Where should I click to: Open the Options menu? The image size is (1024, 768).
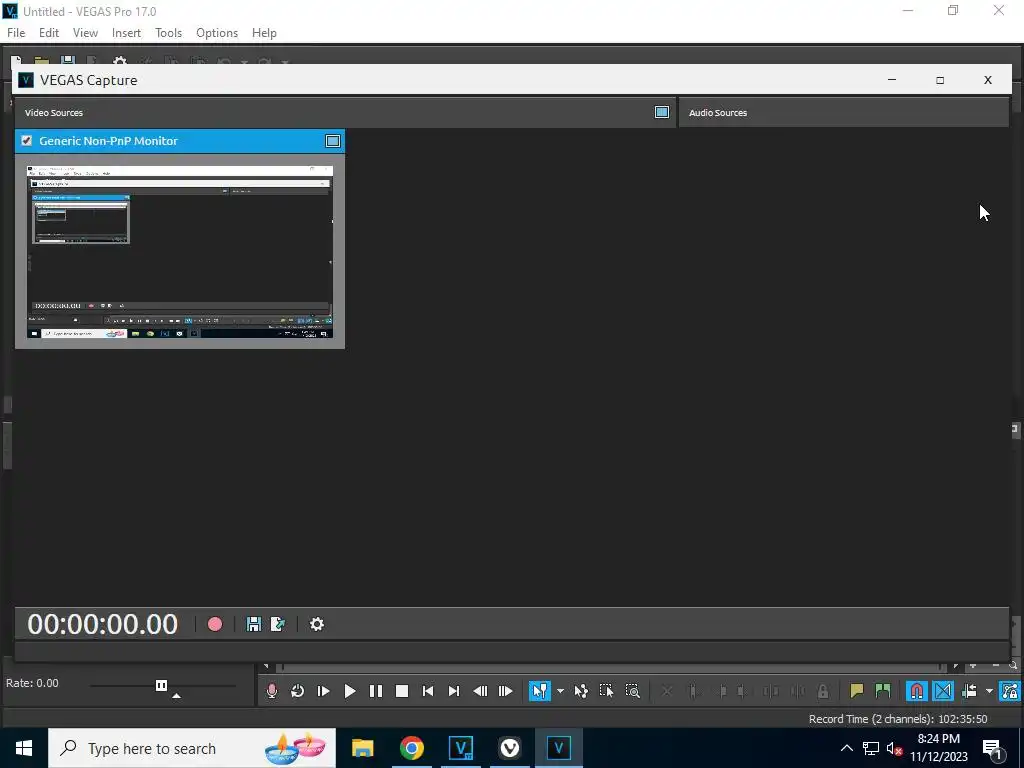(x=217, y=33)
